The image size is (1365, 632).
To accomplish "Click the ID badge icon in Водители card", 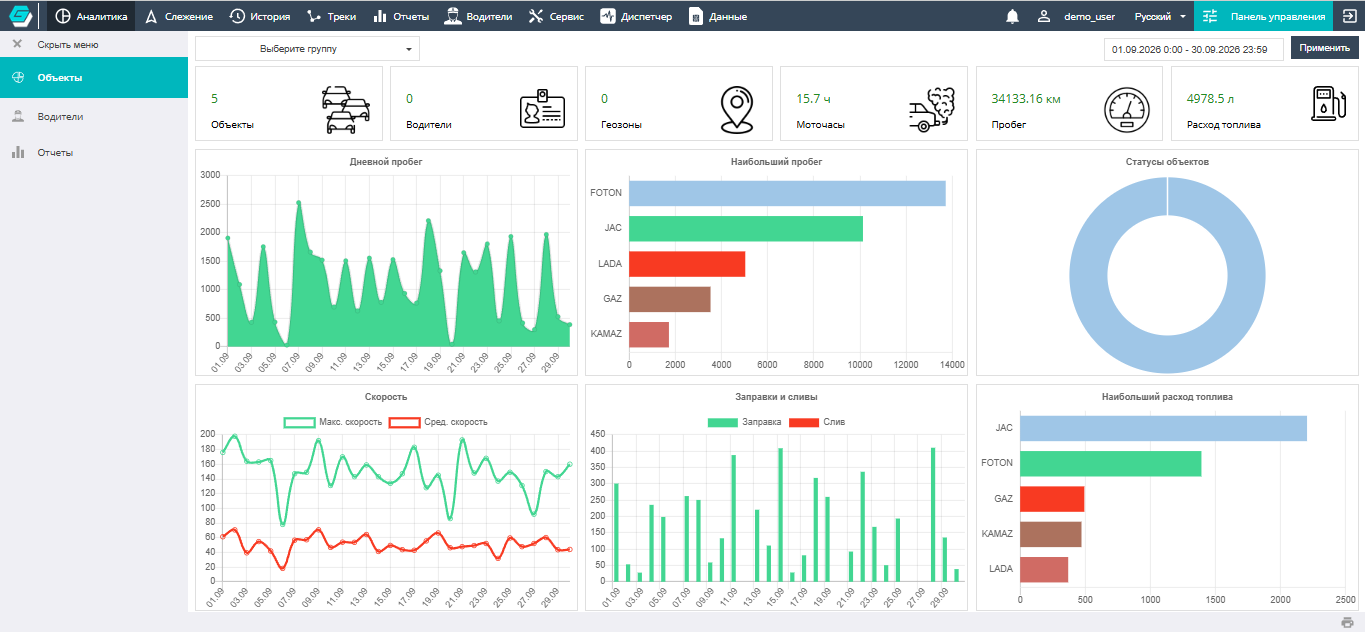I will click(542, 109).
